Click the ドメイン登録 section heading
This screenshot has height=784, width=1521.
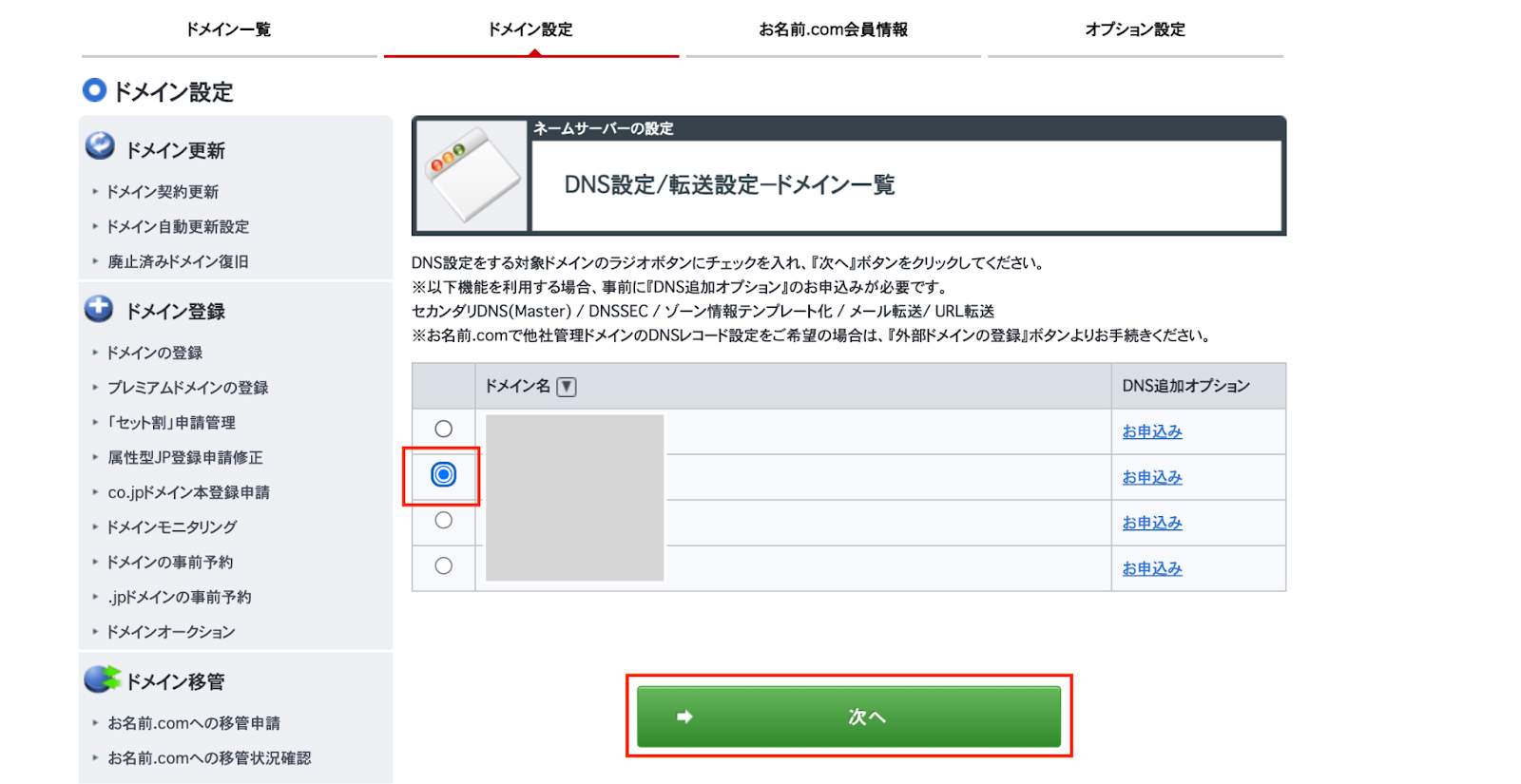pyautogui.click(x=176, y=311)
